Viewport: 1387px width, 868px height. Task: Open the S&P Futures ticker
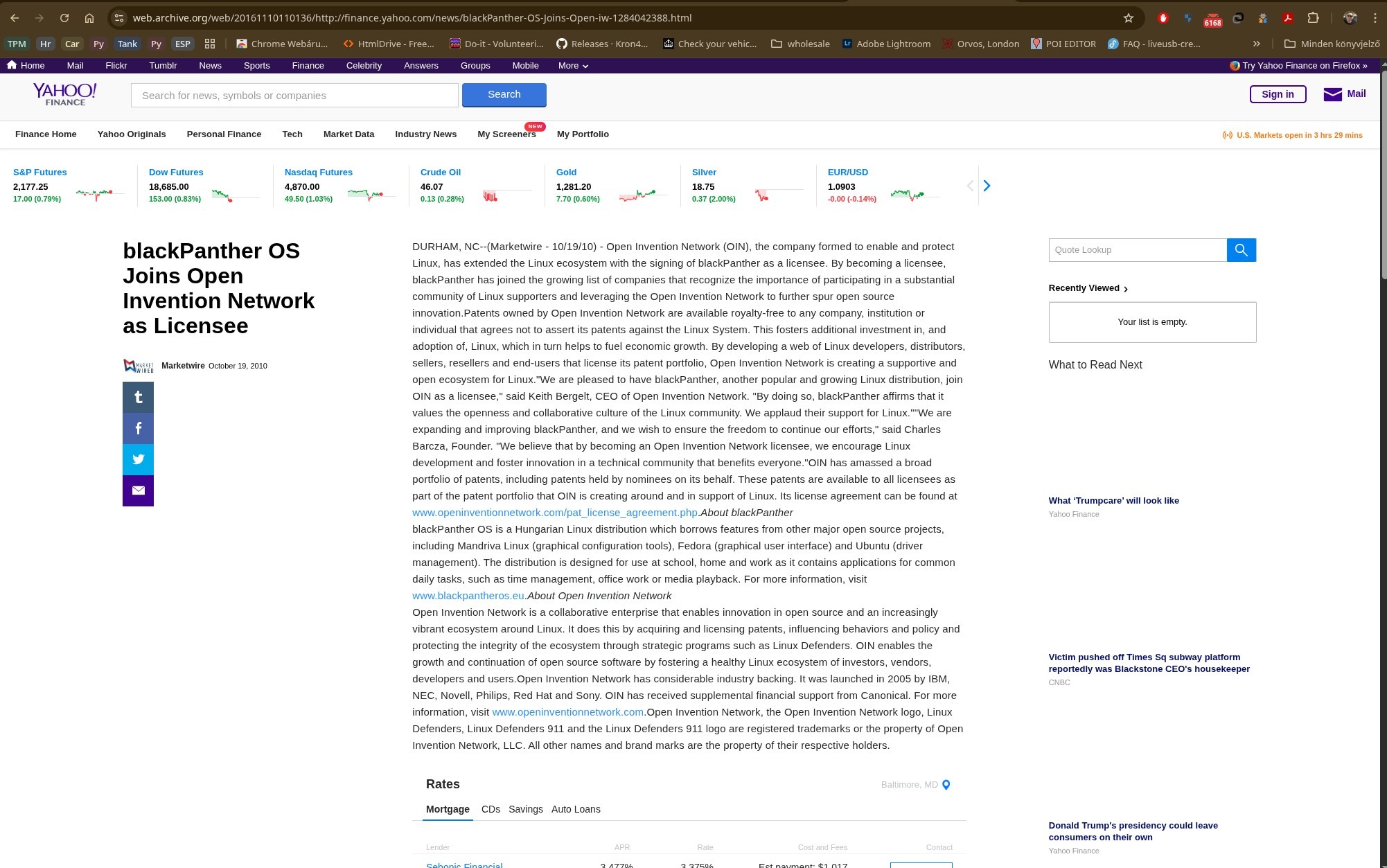point(39,172)
